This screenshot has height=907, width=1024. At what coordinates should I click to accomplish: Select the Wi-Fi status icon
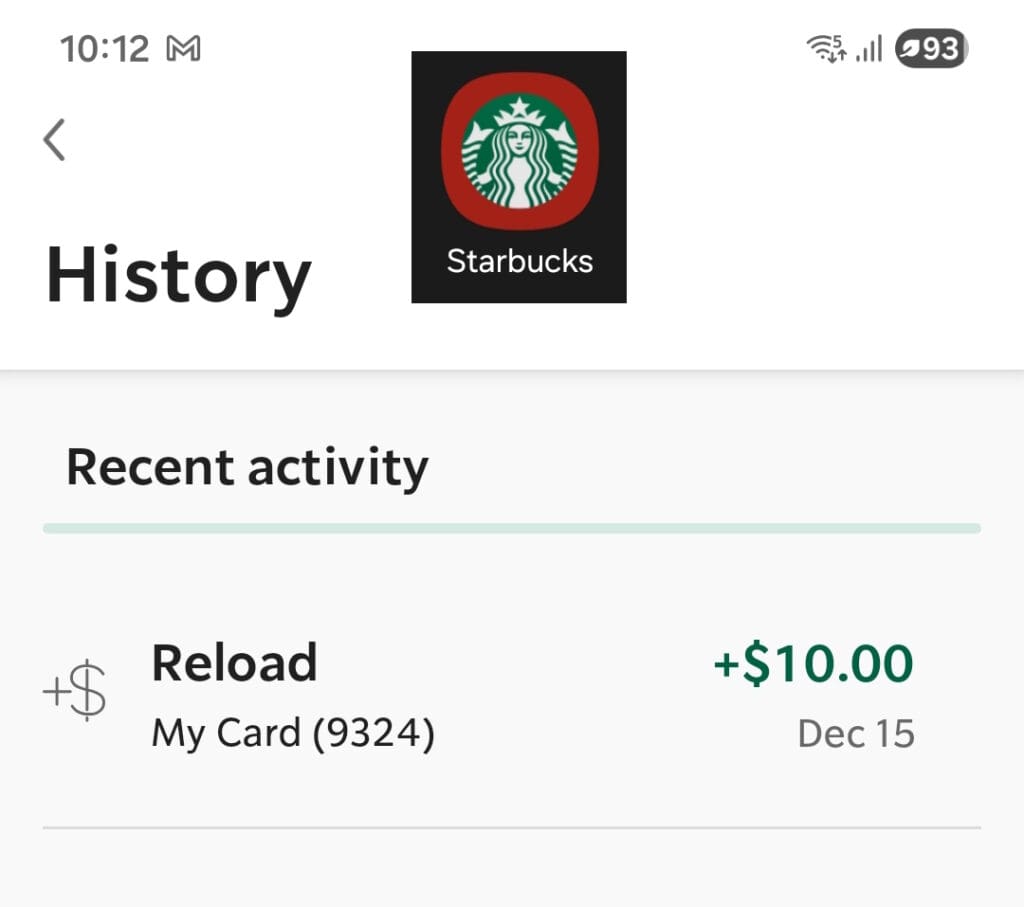[822, 47]
